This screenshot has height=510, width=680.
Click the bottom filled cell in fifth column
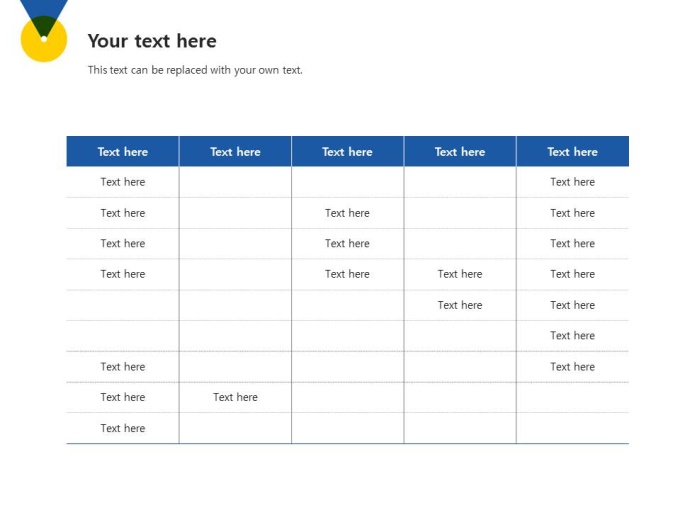(x=572, y=367)
